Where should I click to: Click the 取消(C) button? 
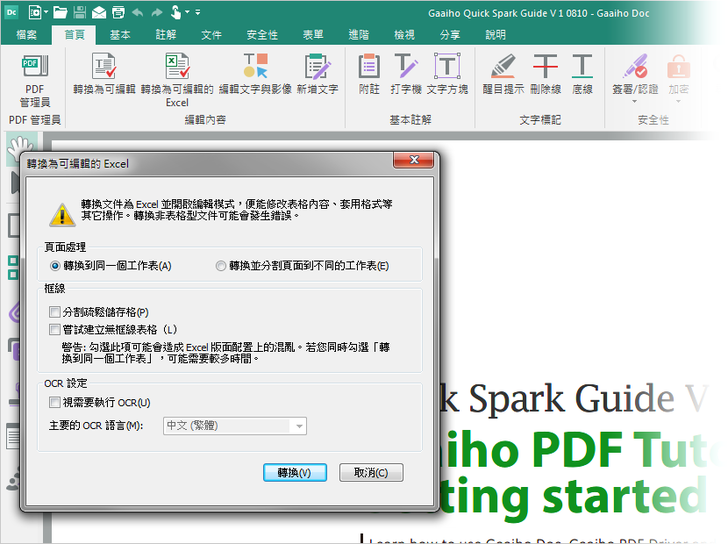(x=371, y=473)
